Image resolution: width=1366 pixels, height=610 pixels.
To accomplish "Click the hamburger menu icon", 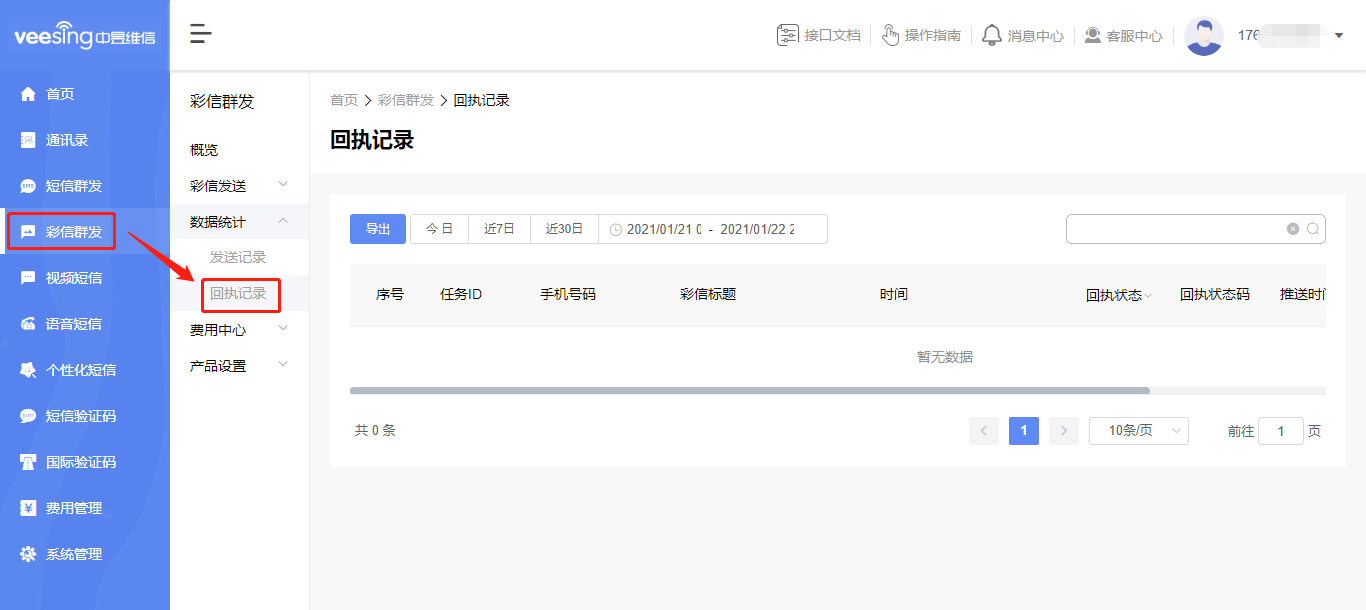I will point(200,33).
